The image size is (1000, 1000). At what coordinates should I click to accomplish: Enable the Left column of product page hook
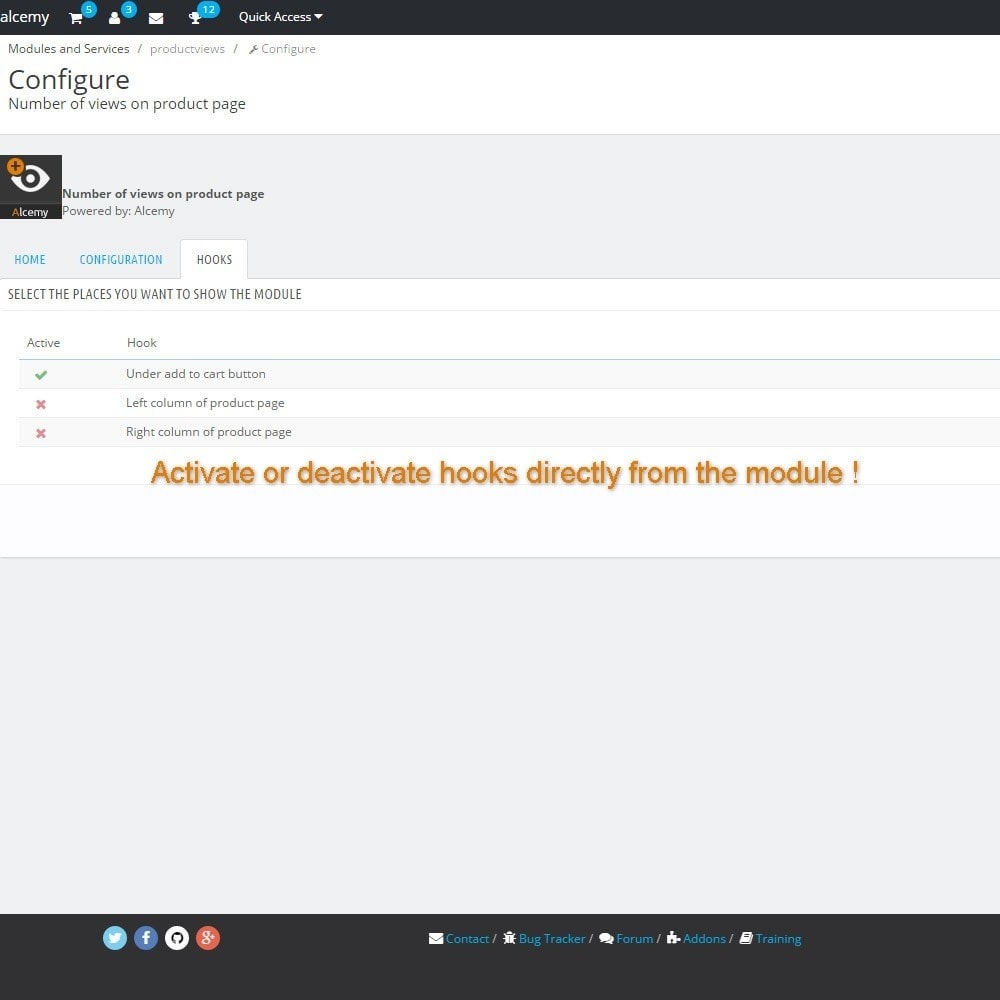tap(41, 404)
